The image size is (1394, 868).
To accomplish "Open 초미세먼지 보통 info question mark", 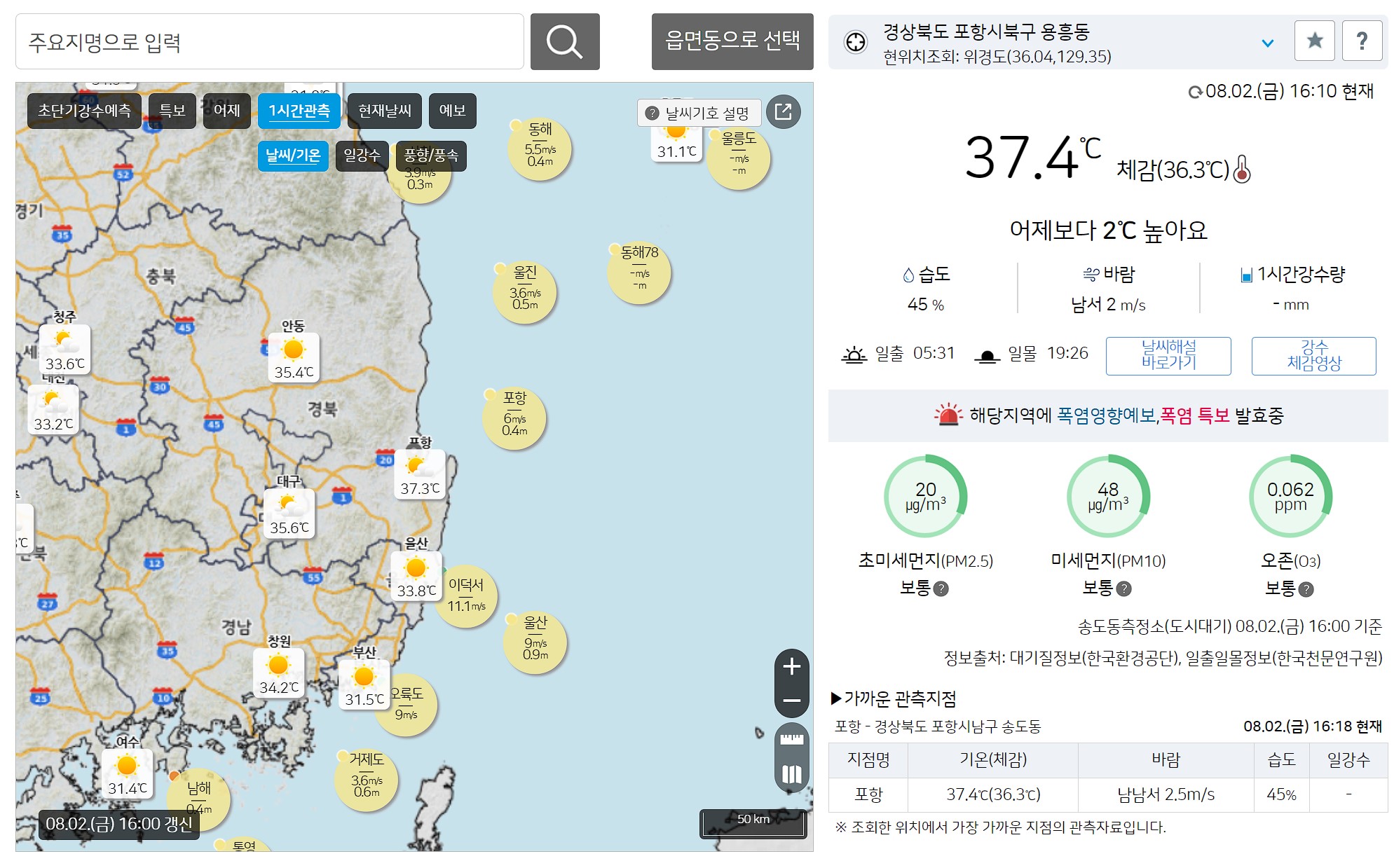I will 941,589.
